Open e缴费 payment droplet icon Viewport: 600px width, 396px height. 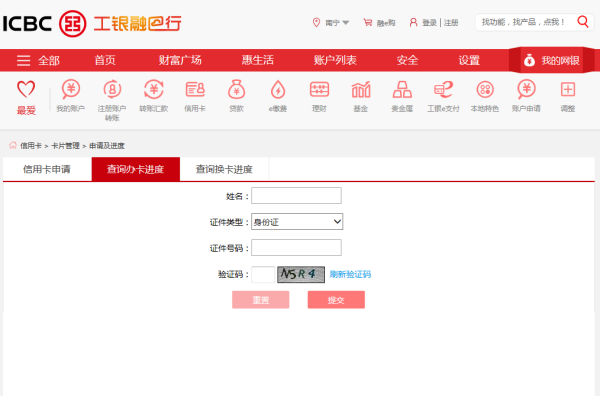(x=278, y=90)
